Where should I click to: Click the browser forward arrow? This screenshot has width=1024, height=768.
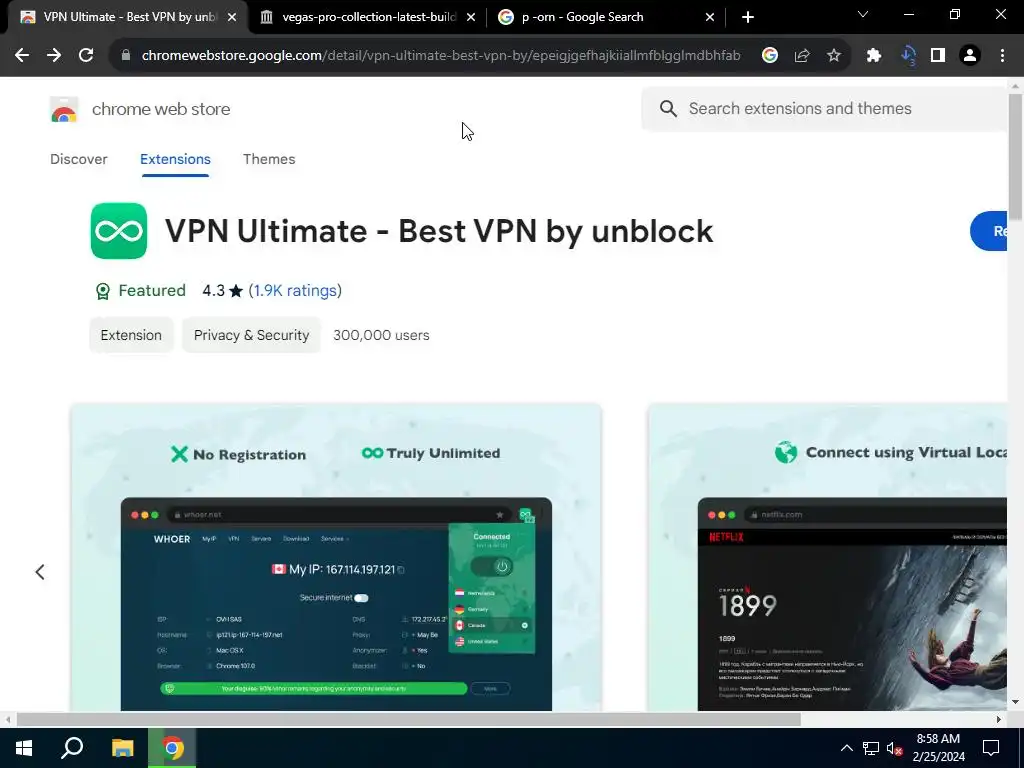pyautogui.click(x=54, y=56)
